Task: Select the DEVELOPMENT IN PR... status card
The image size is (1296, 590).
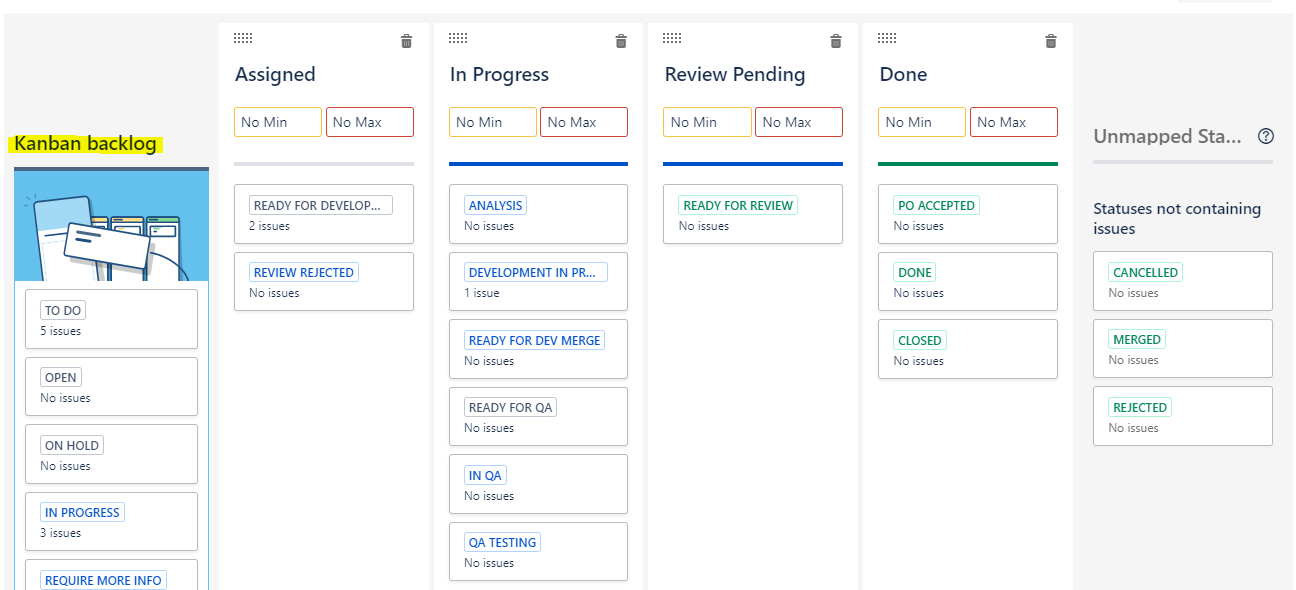Action: tap(538, 281)
